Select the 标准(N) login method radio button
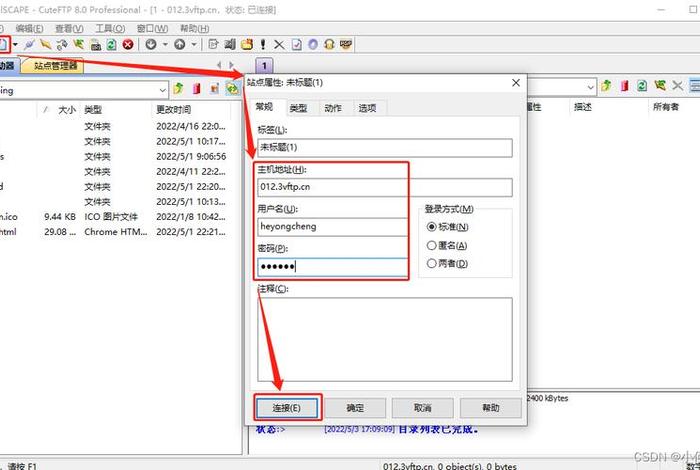The image size is (700, 470). coord(431,227)
